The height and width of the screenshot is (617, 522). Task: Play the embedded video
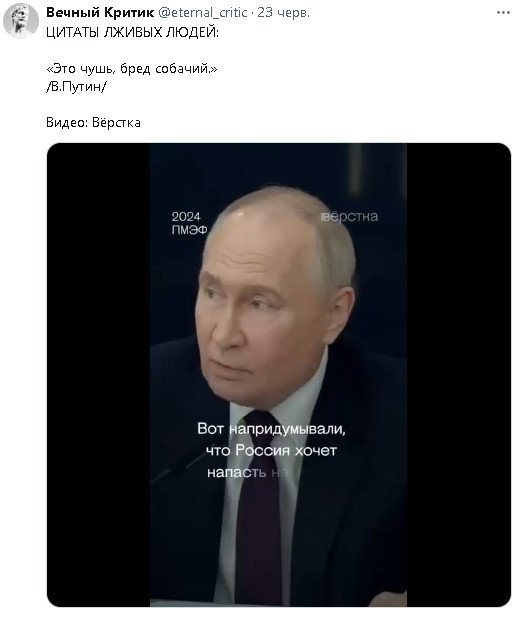(x=279, y=375)
